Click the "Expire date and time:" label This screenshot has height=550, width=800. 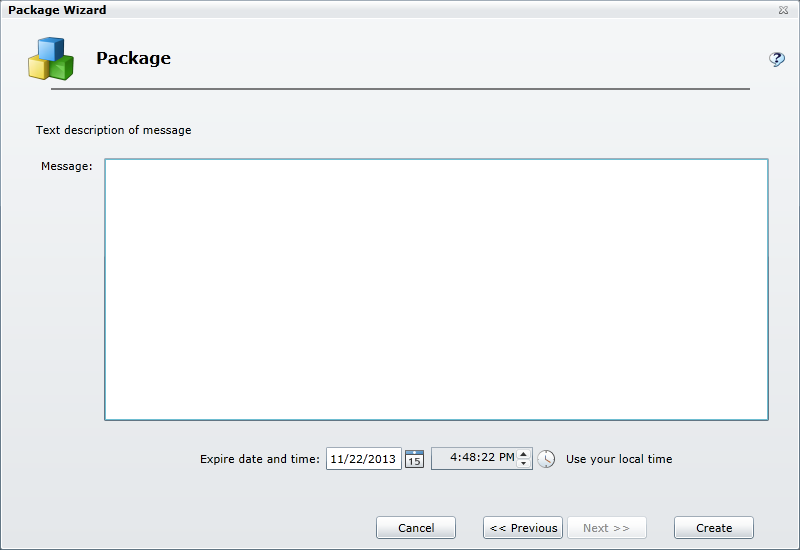(260, 459)
